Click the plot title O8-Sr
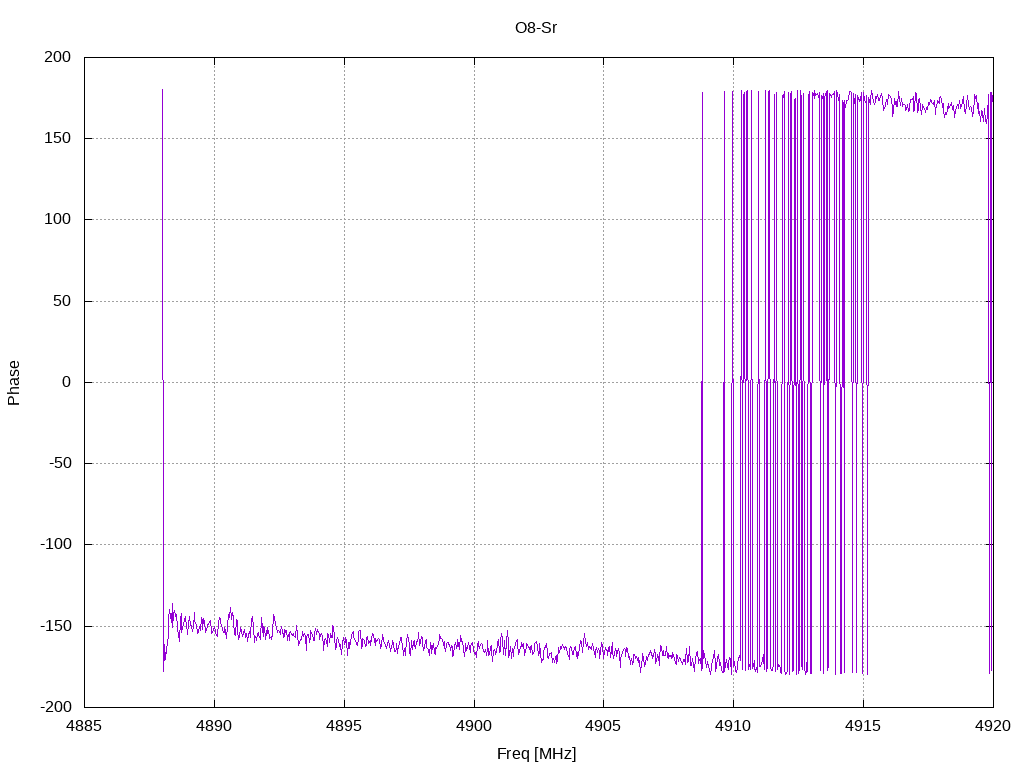1024x768 pixels. pos(536,28)
